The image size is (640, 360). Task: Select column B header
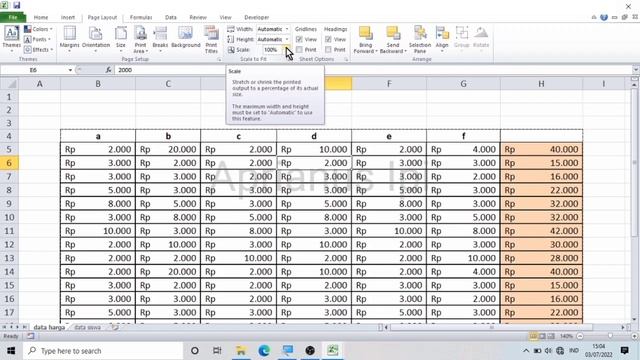98,84
